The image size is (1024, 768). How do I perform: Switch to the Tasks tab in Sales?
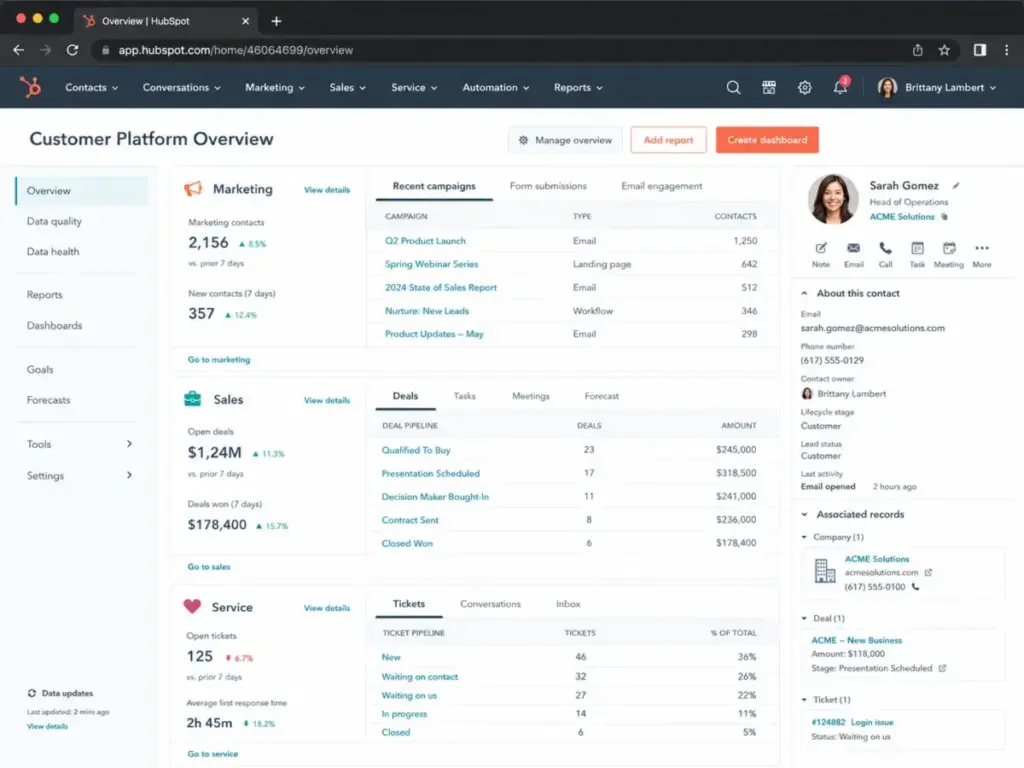464,396
